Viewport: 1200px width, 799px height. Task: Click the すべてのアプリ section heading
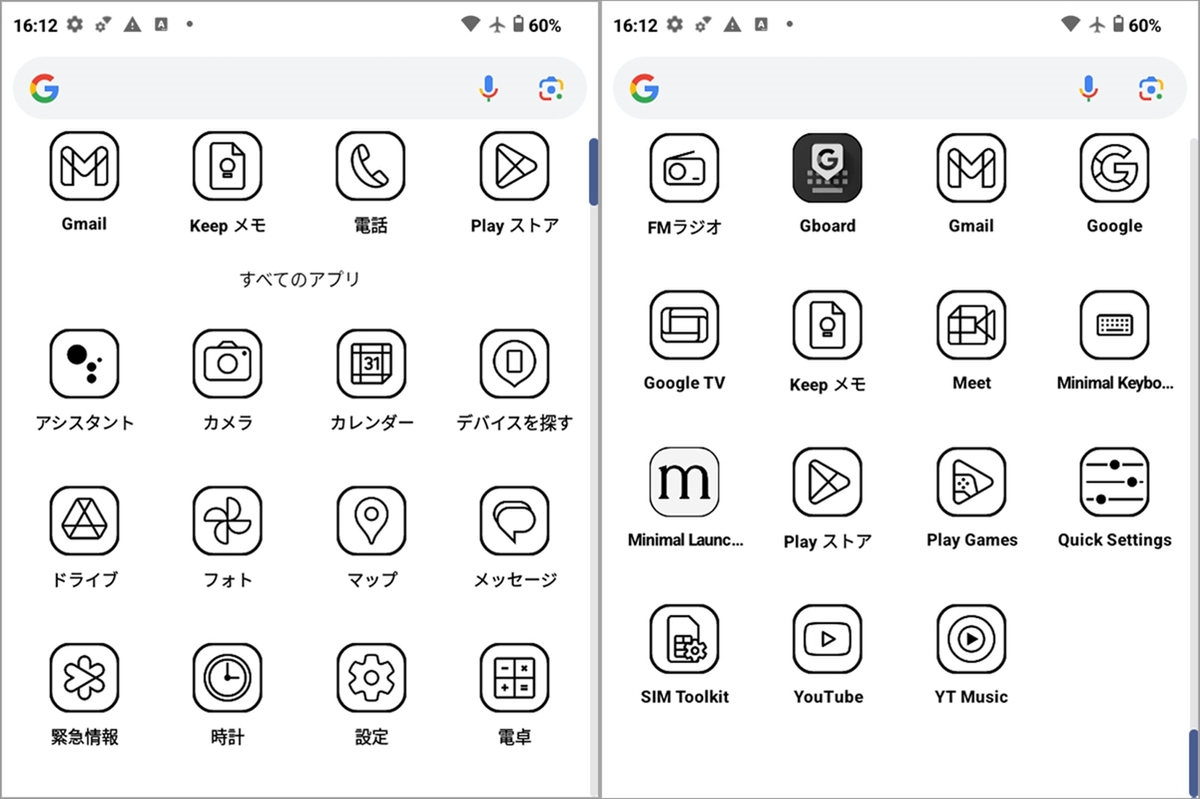(x=300, y=279)
